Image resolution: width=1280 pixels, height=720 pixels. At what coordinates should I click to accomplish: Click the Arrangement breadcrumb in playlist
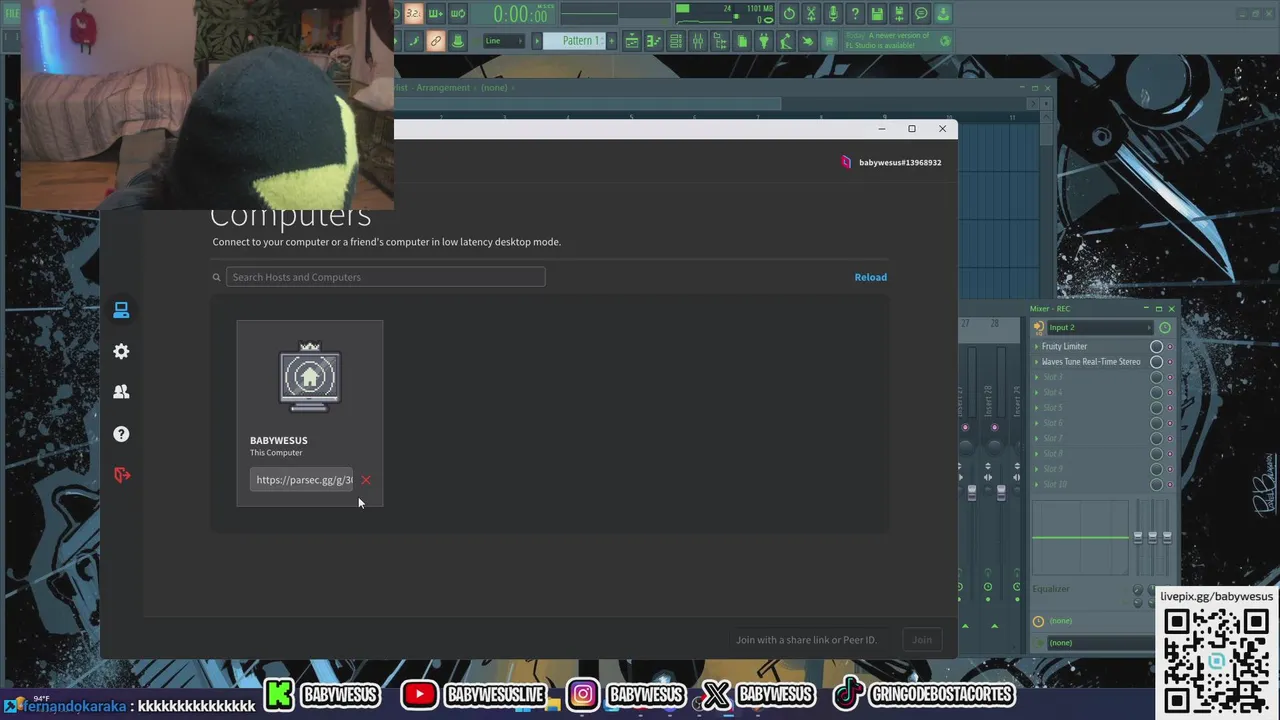click(x=443, y=88)
